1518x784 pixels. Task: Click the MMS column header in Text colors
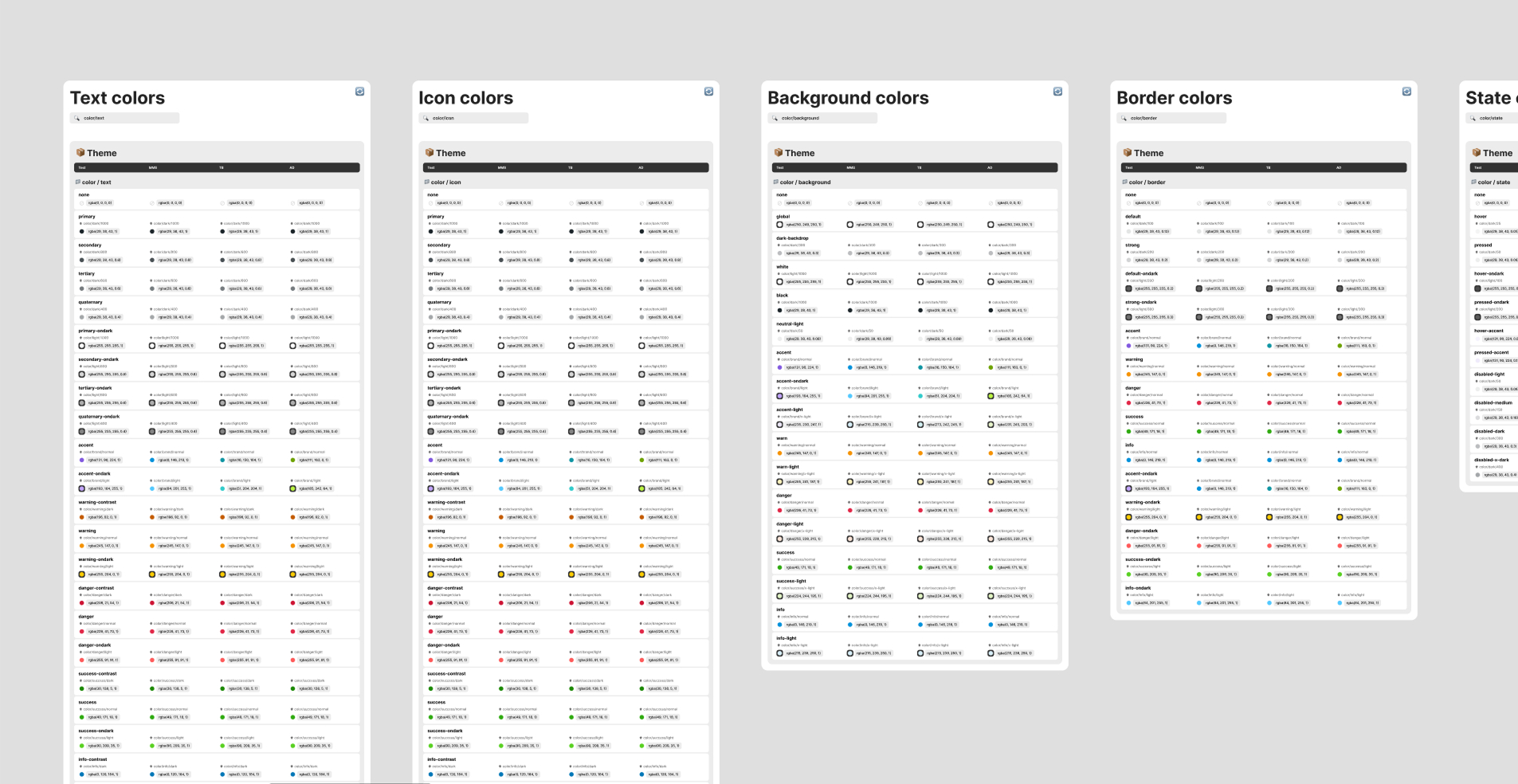(153, 168)
